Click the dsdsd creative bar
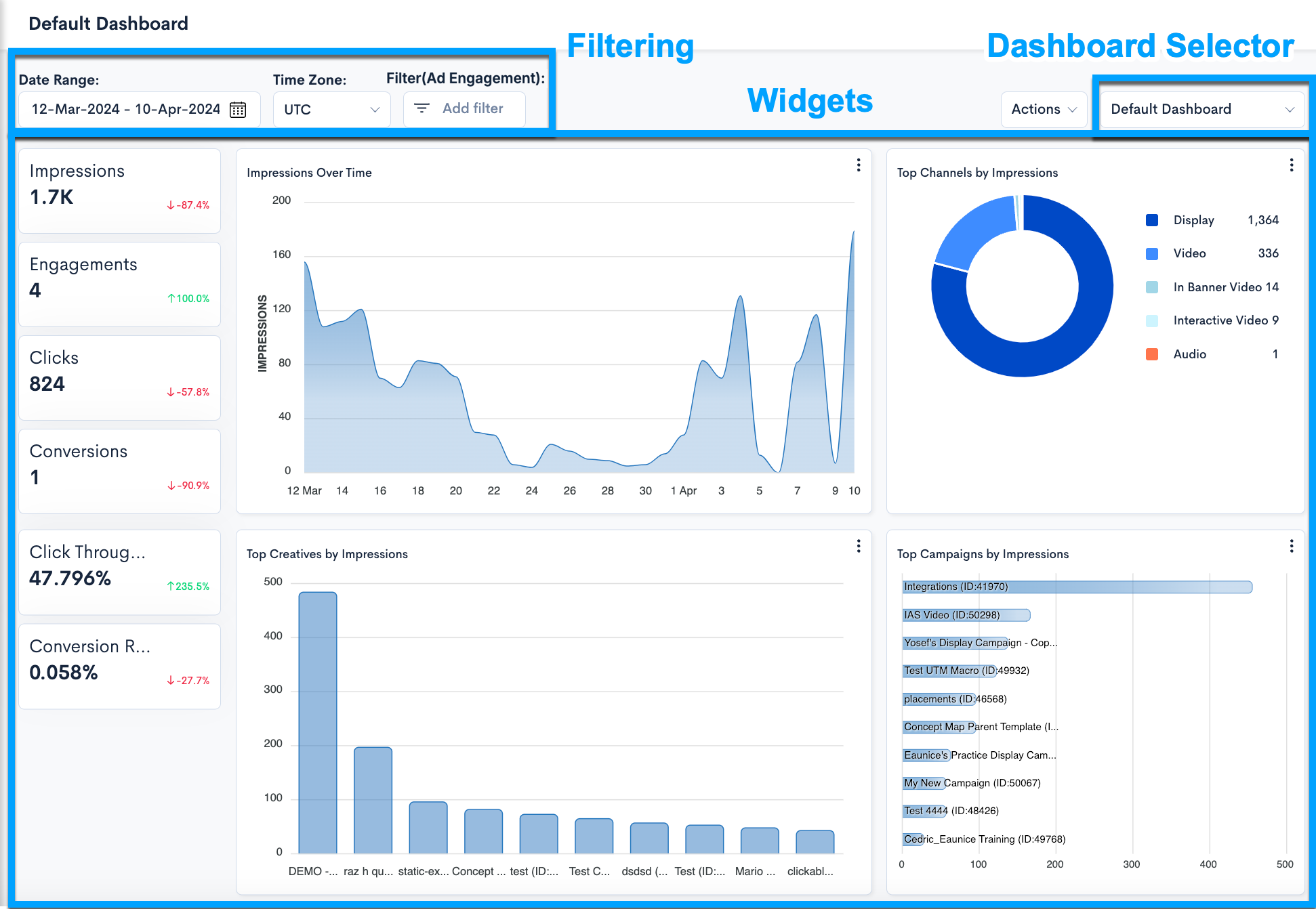Image resolution: width=1316 pixels, height=909 pixels. [x=649, y=838]
